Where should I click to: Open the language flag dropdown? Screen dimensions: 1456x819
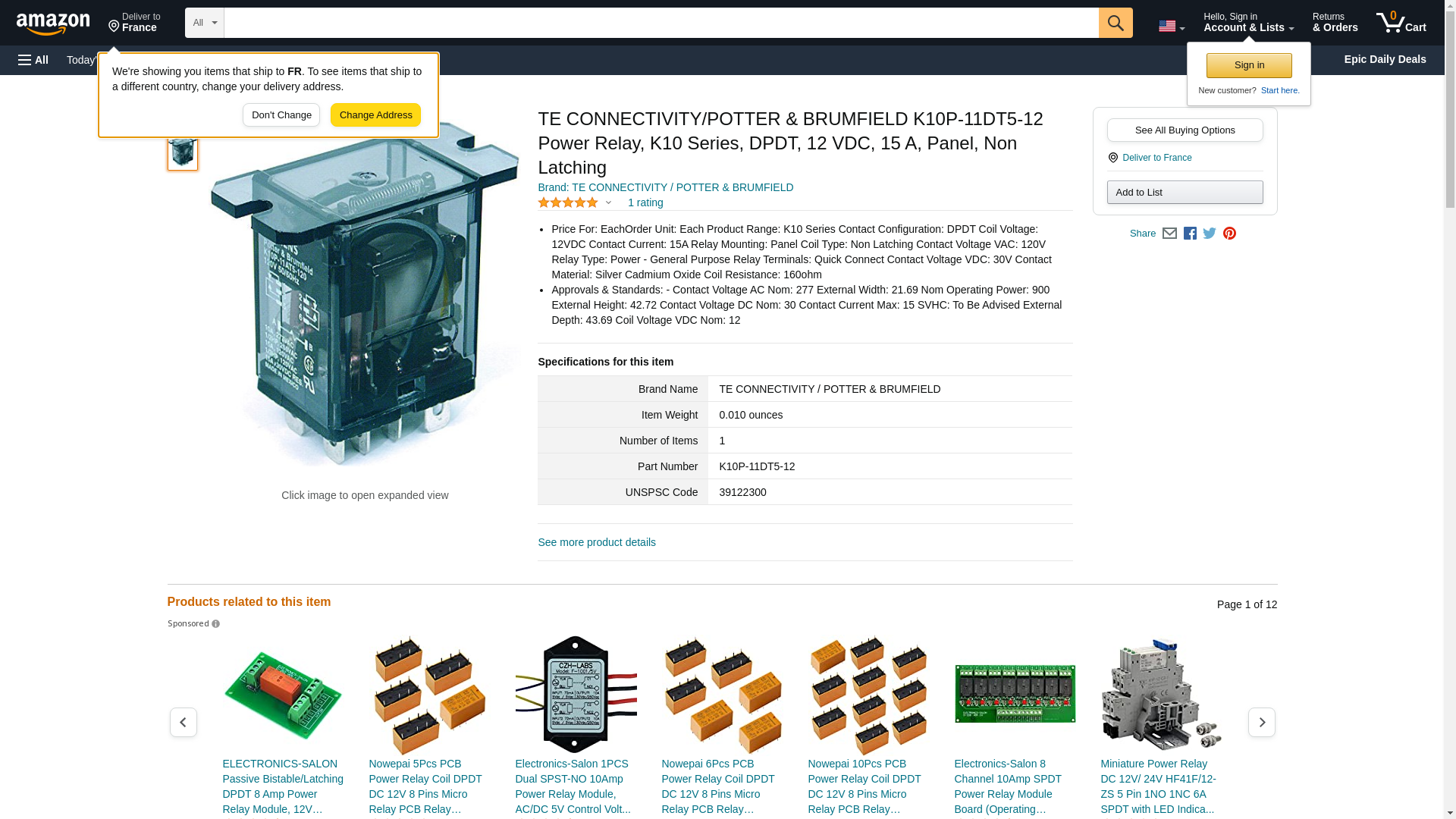pyautogui.click(x=1171, y=26)
